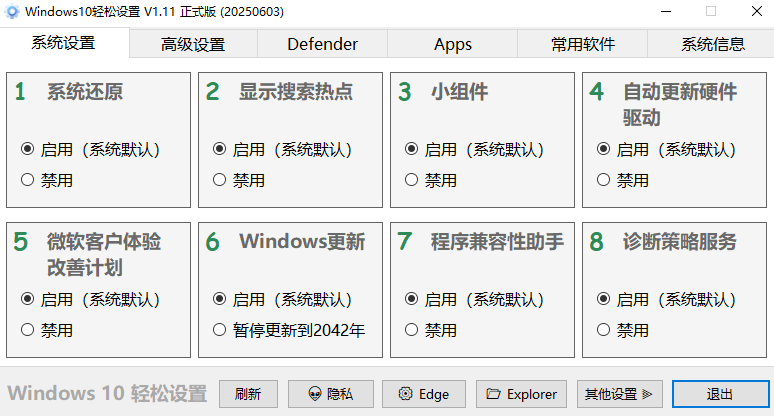Click the app icon in the title bar
The width and height of the screenshot is (774, 416).
(12, 12)
